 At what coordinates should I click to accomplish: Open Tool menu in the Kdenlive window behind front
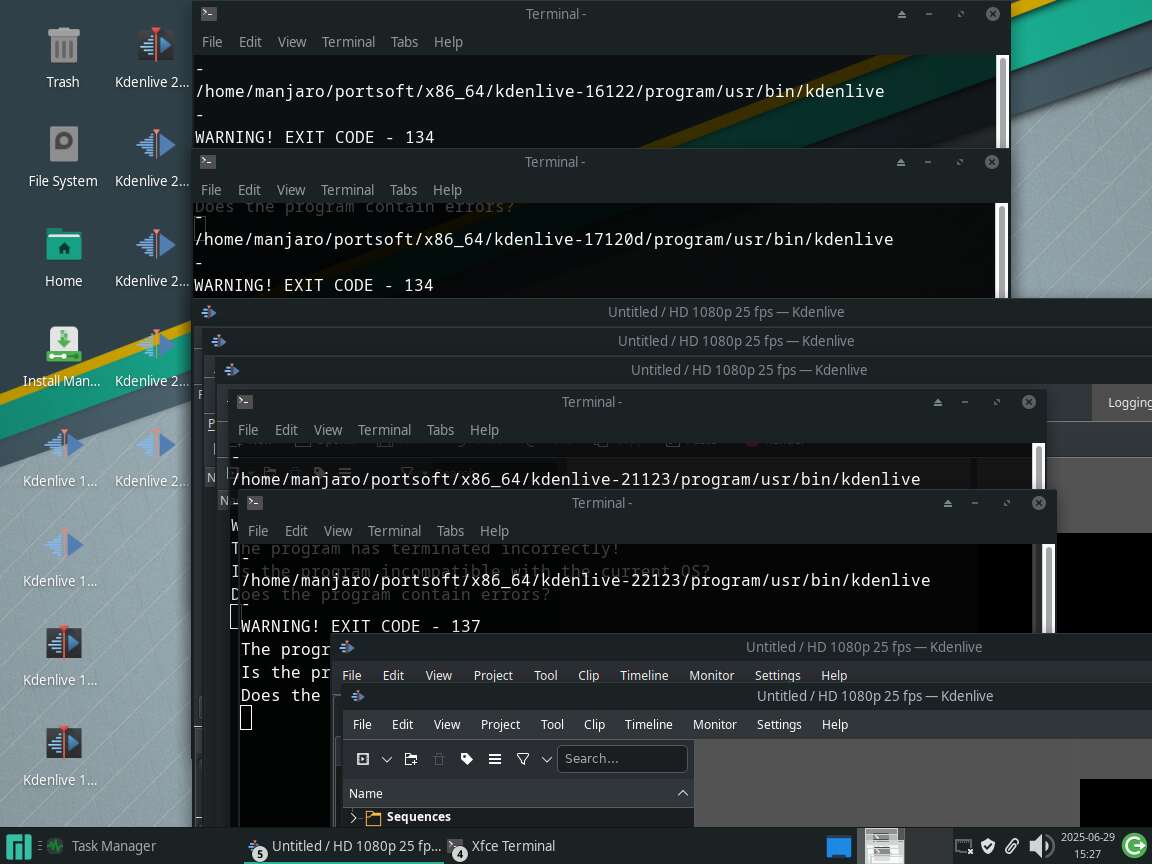(545, 675)
